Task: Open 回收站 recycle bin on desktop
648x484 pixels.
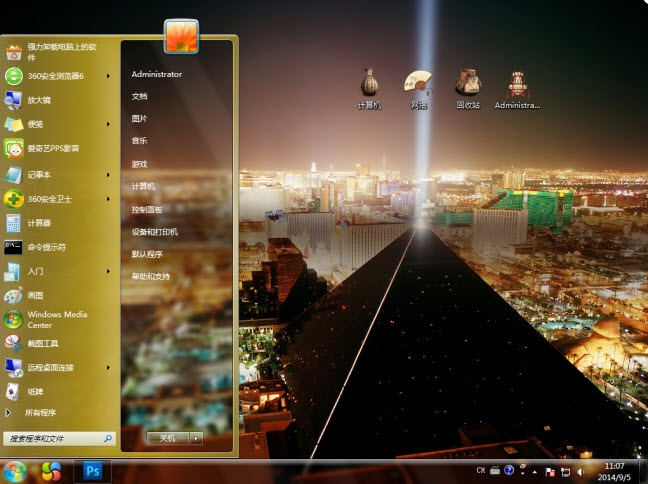Action: tap(467, 88)
